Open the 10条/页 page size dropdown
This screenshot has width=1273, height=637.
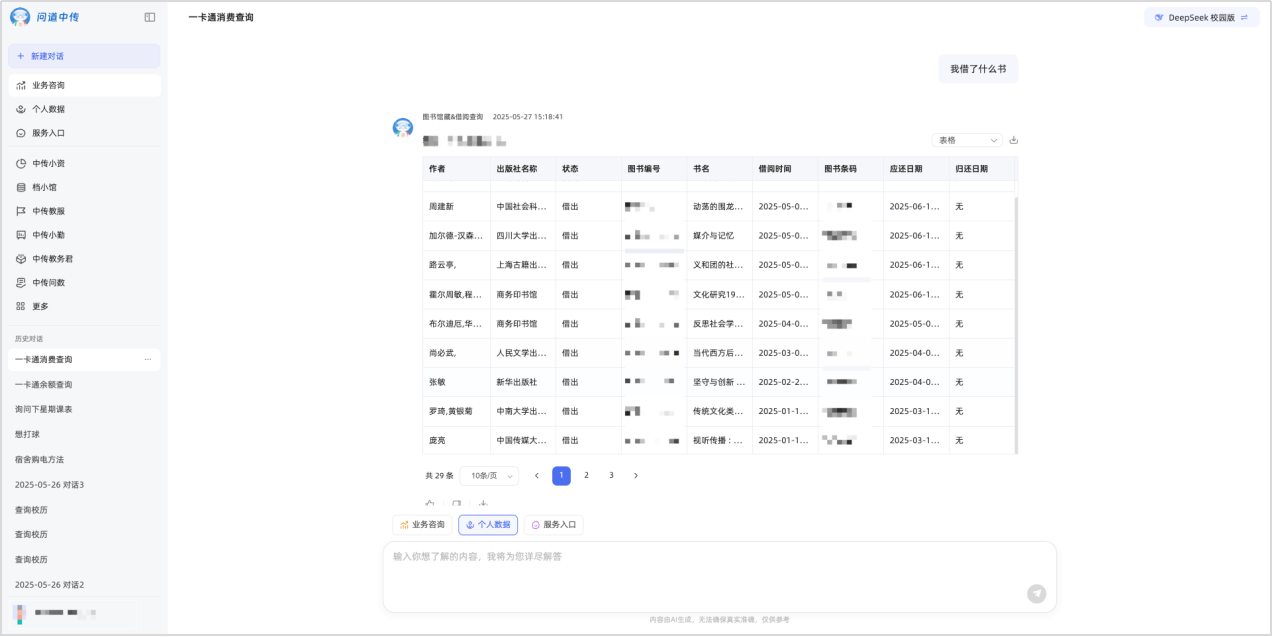(x=489, y=476)
